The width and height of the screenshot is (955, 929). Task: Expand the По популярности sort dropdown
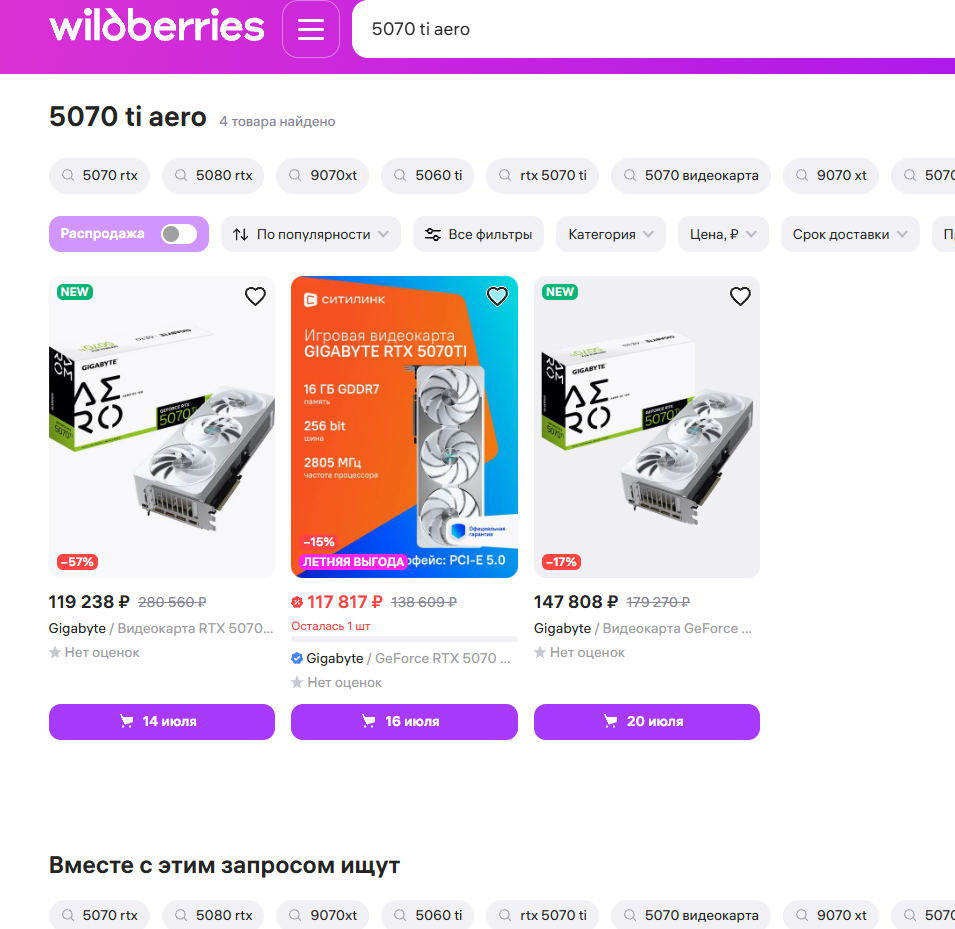pos(311,235)
